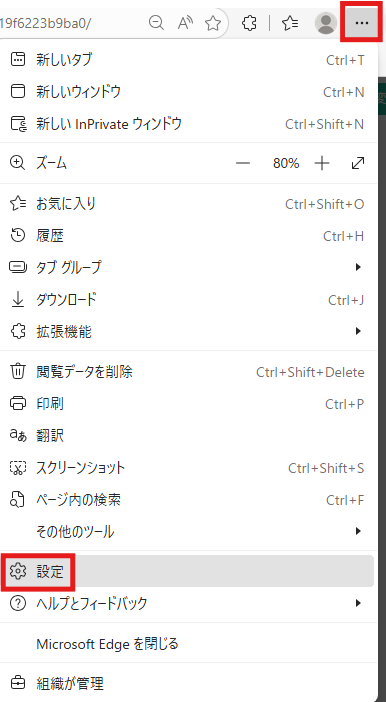Select スクリーンショット menu item
This screenshot has width=386, height=702.
coord(187,468)
